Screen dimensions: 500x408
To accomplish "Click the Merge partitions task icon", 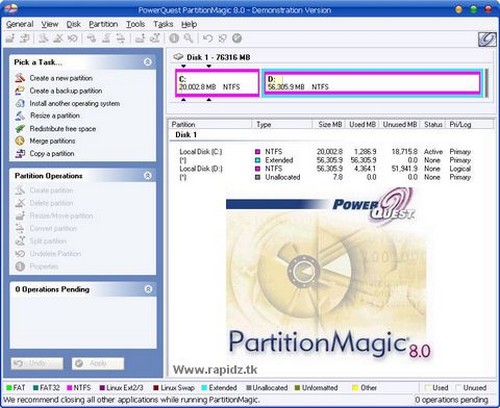I will coord(20,141).
